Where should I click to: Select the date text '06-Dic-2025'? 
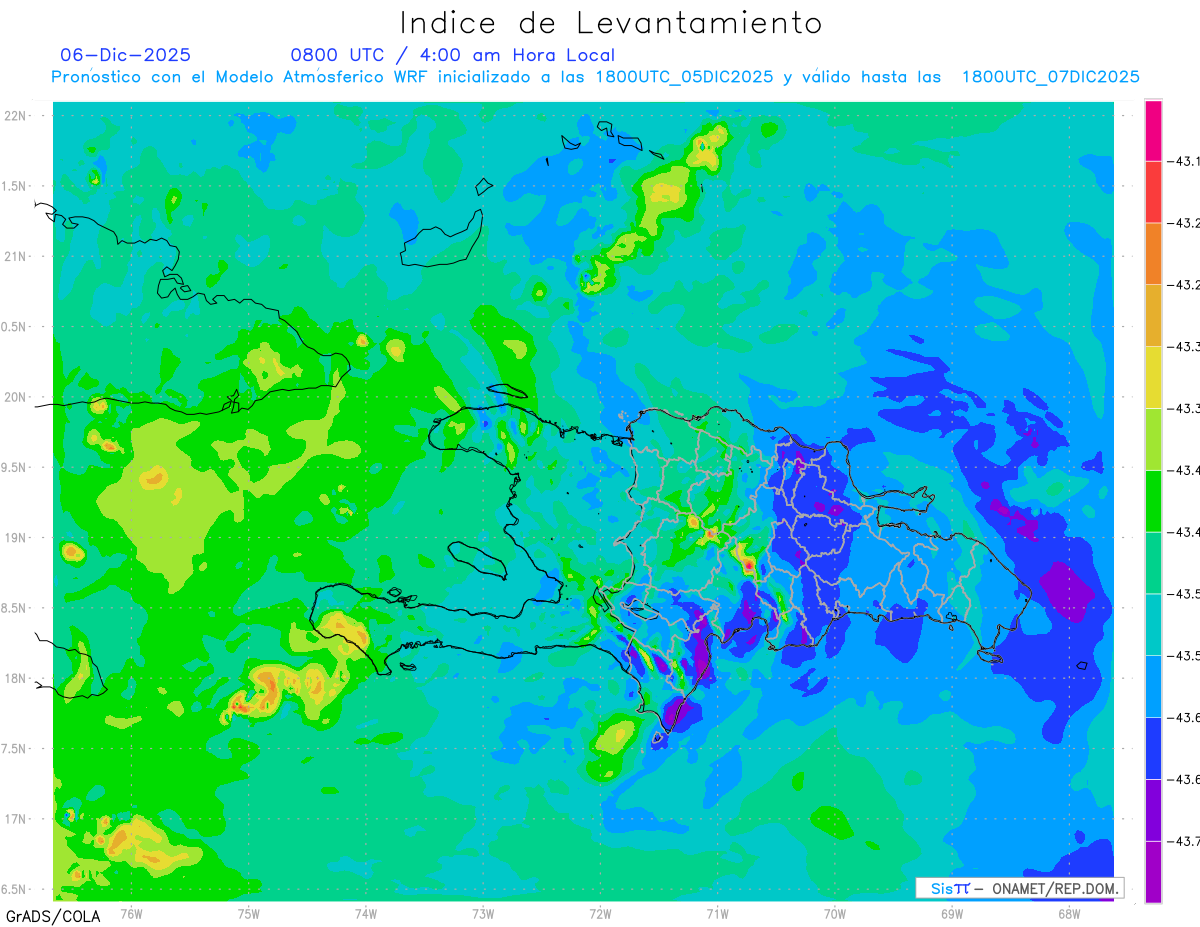pyautogui.click(x=125, y=55)
